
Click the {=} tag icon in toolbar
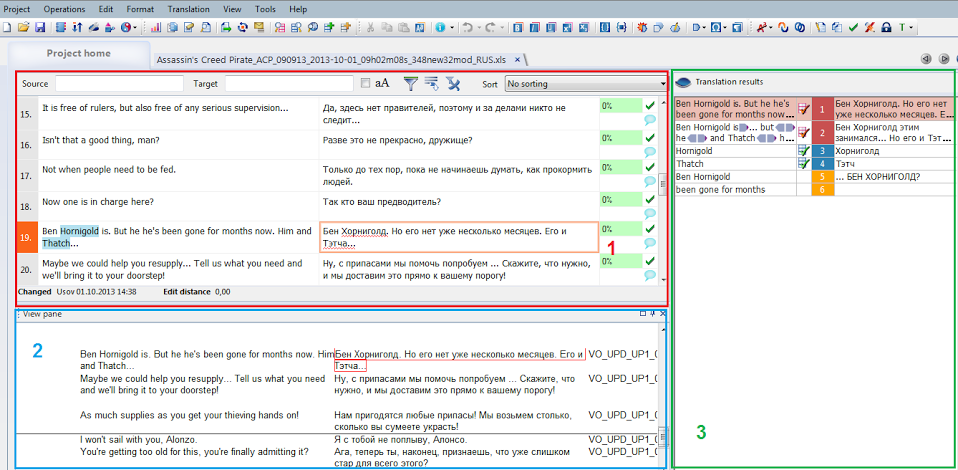pyautogui.click(x=622, y=27)
